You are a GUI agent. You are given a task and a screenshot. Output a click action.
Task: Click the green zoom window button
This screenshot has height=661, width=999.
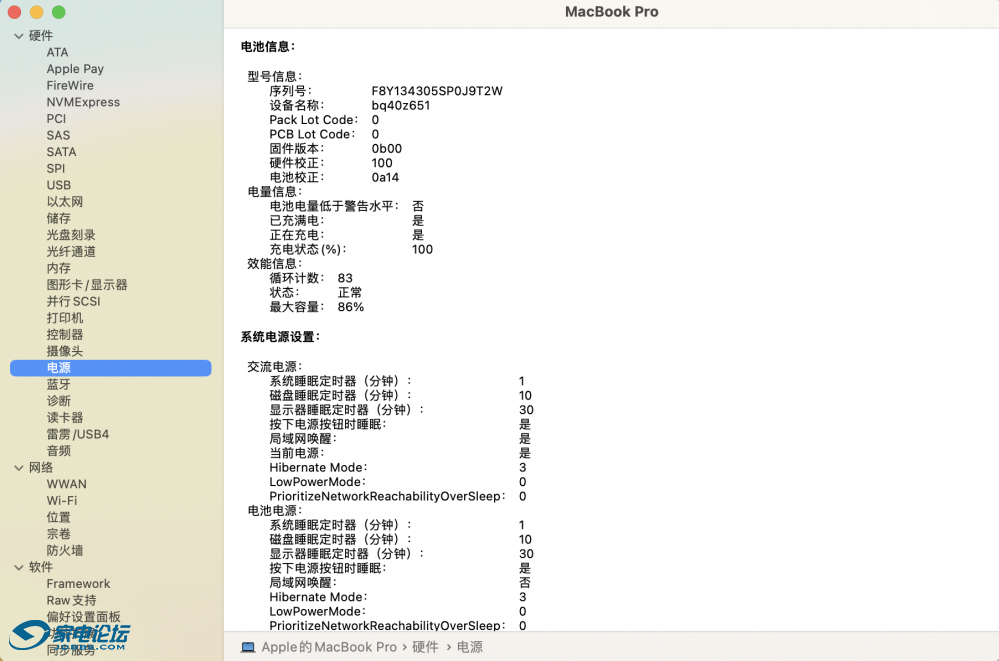59,12
